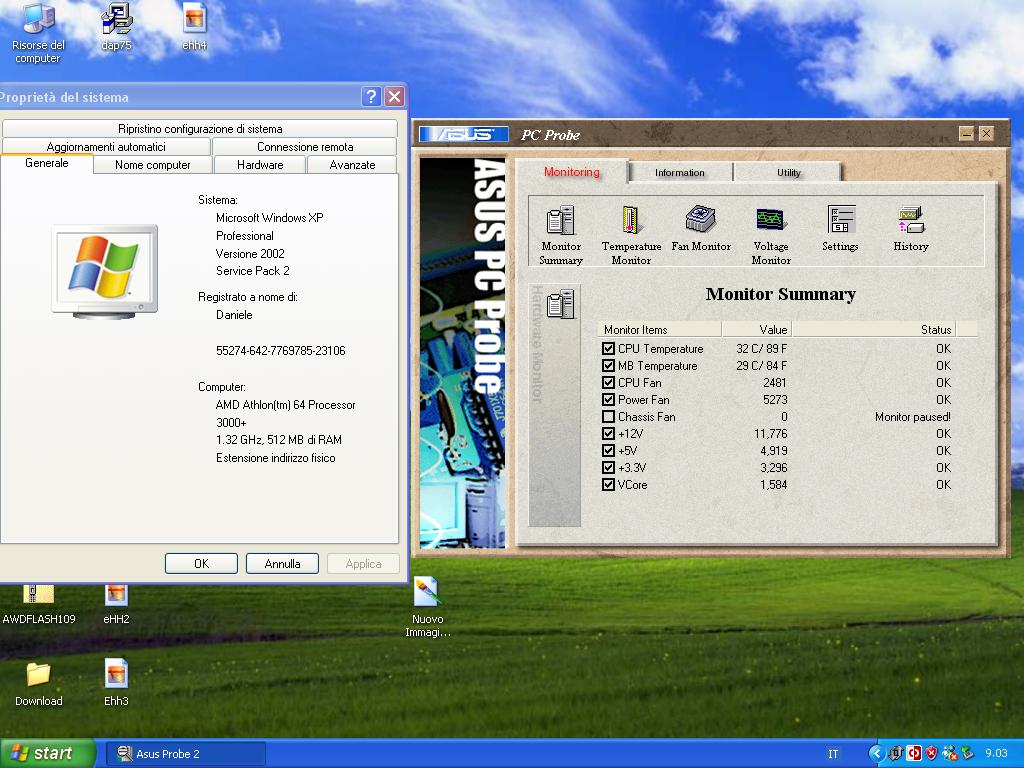The image size is (1024, 768).
Task: Switch to the Utility tab in PC Probe
Action: point(788,172)
